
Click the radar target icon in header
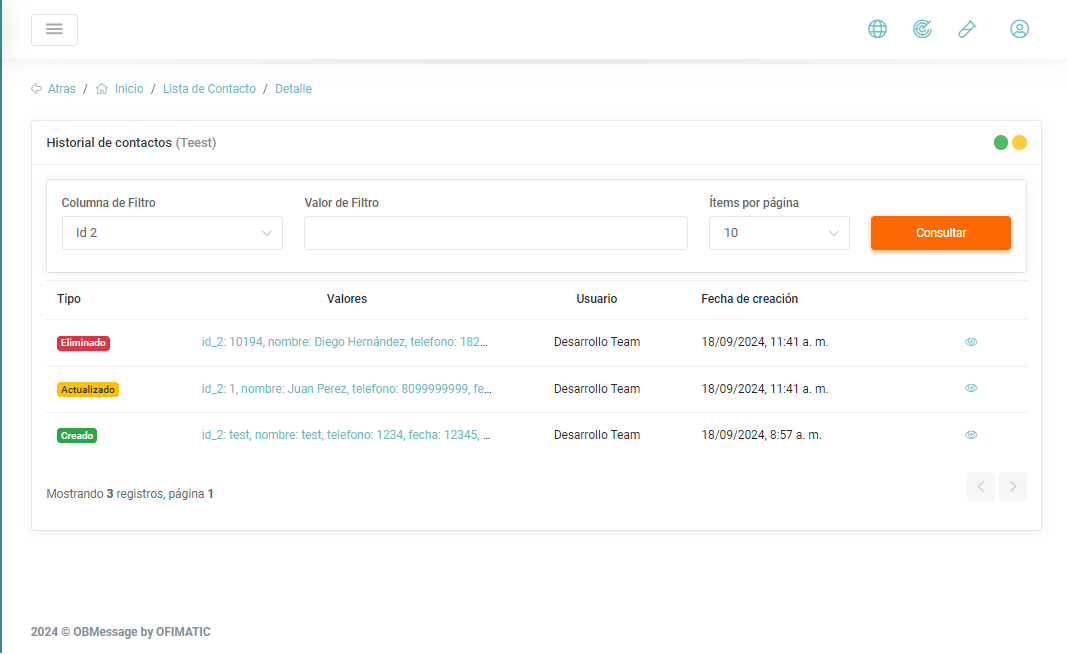[x=922, y=29]
